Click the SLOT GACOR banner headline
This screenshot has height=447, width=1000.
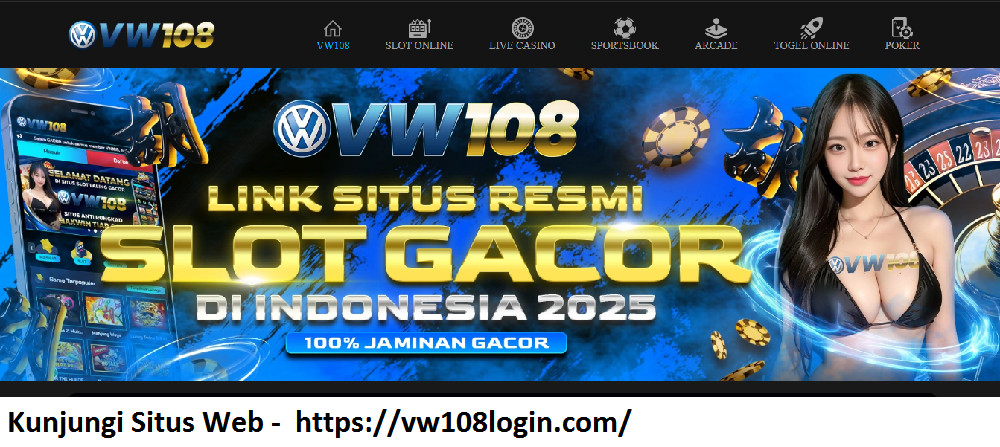[x=426, y=254]
